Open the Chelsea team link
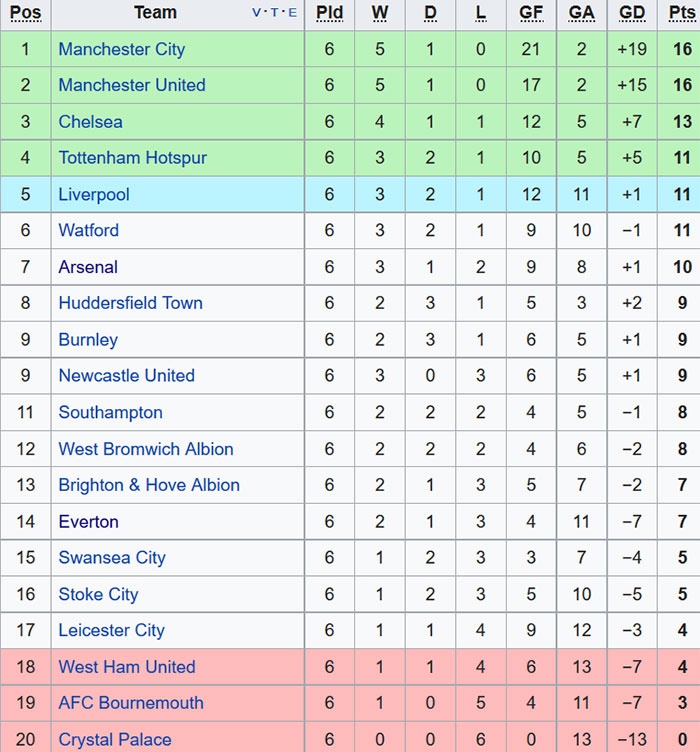The image size is (700, 752). pos(90,122)
